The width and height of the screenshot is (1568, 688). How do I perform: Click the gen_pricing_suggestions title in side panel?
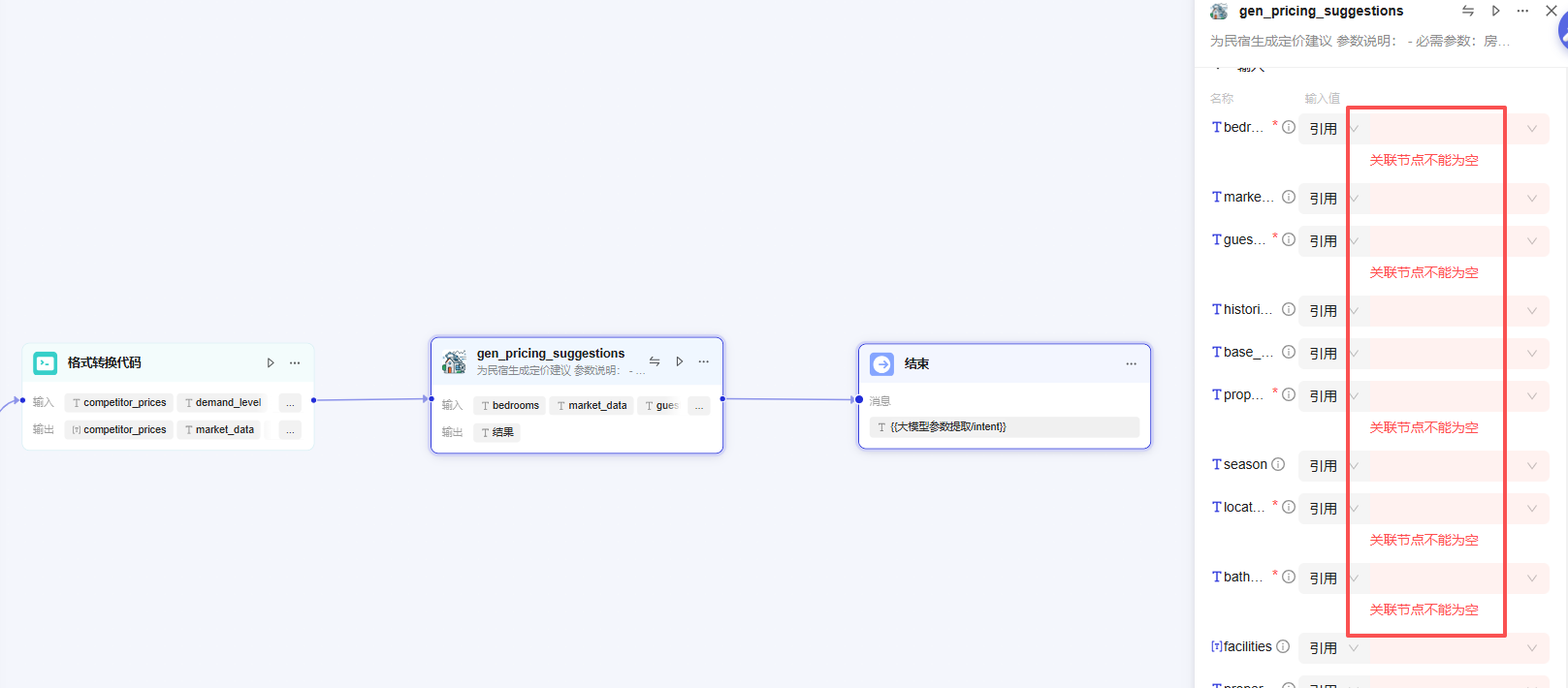(x=1321, y=11)
